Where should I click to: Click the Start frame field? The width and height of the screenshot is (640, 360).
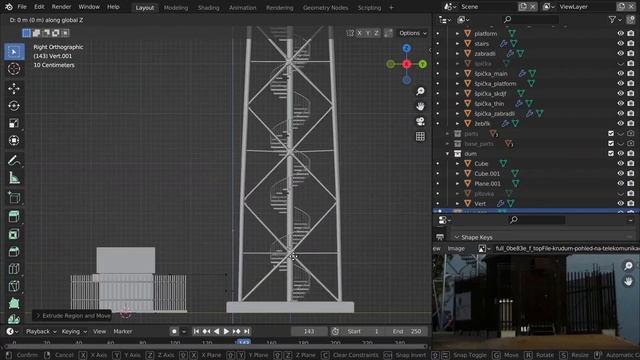coord(363,331)
